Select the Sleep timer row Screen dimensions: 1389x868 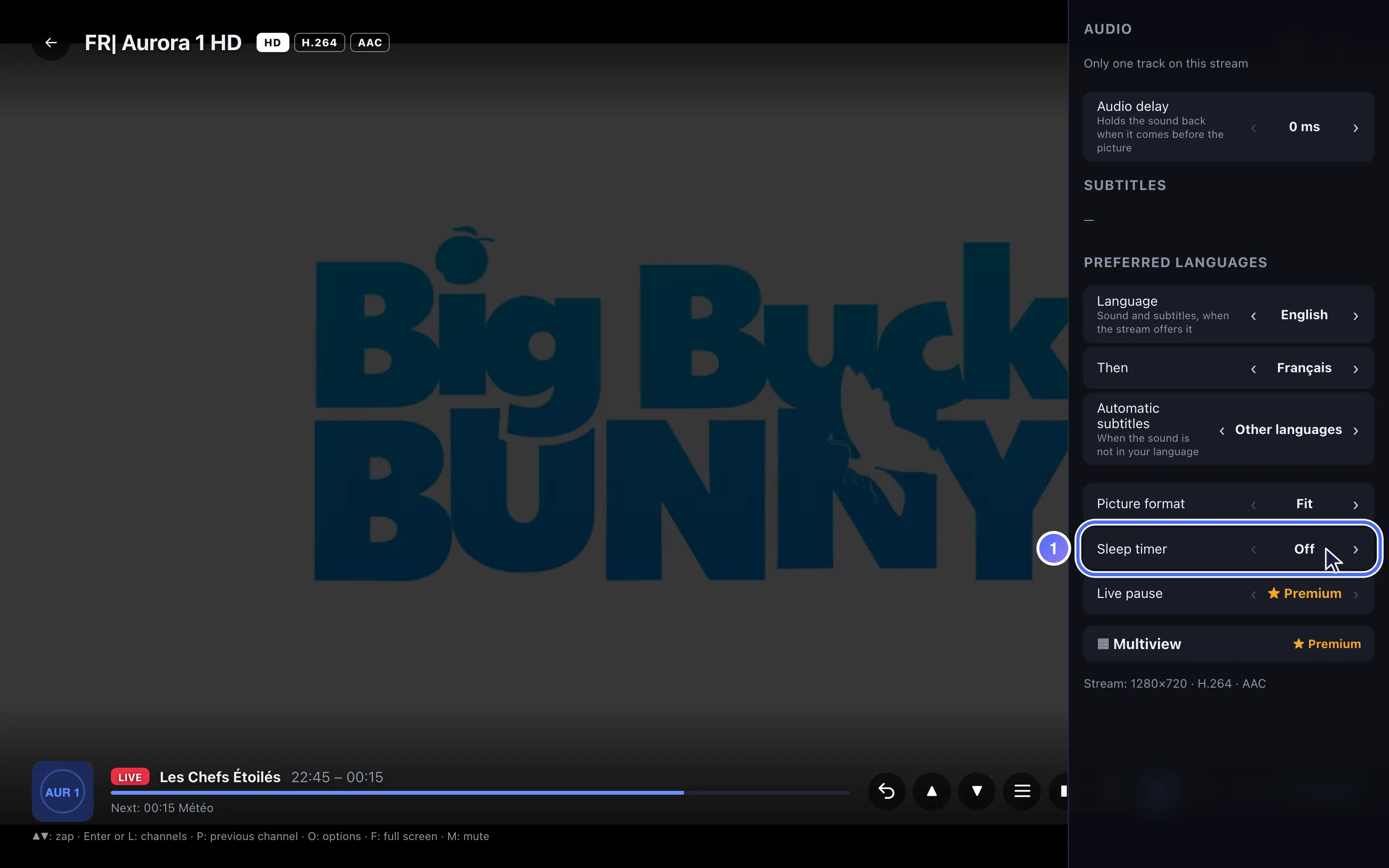tap(1228, 549)
